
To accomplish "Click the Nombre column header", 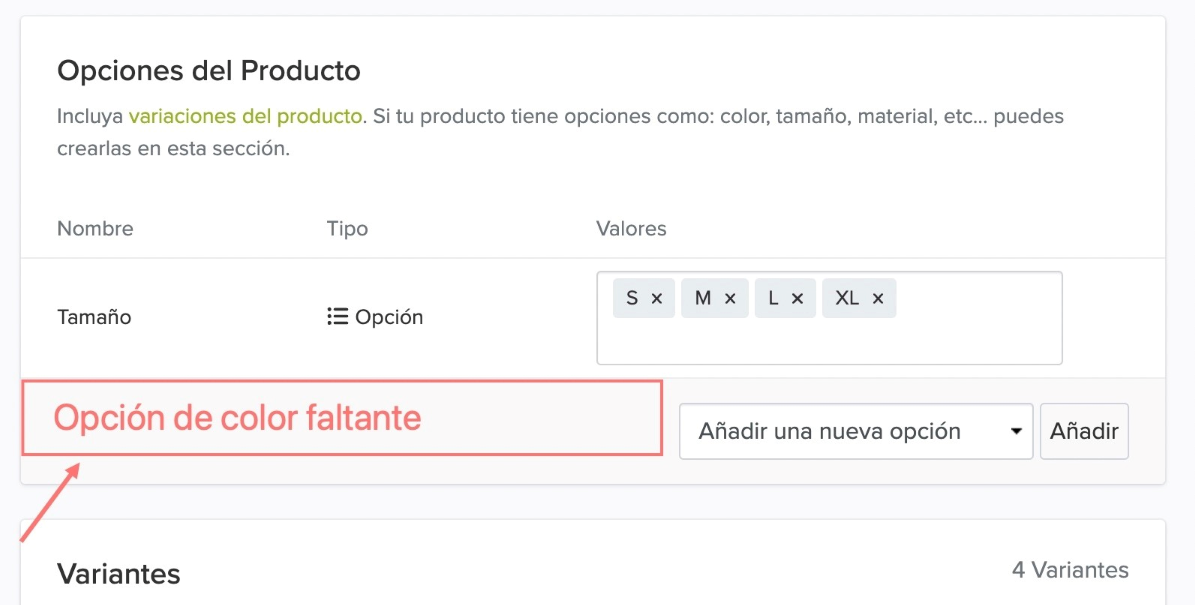I will [95, 229].
